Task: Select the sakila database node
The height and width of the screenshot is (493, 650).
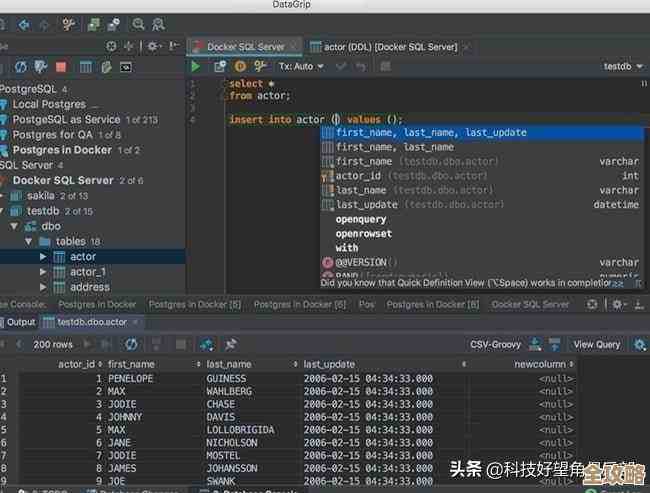Action: (41, 196)
